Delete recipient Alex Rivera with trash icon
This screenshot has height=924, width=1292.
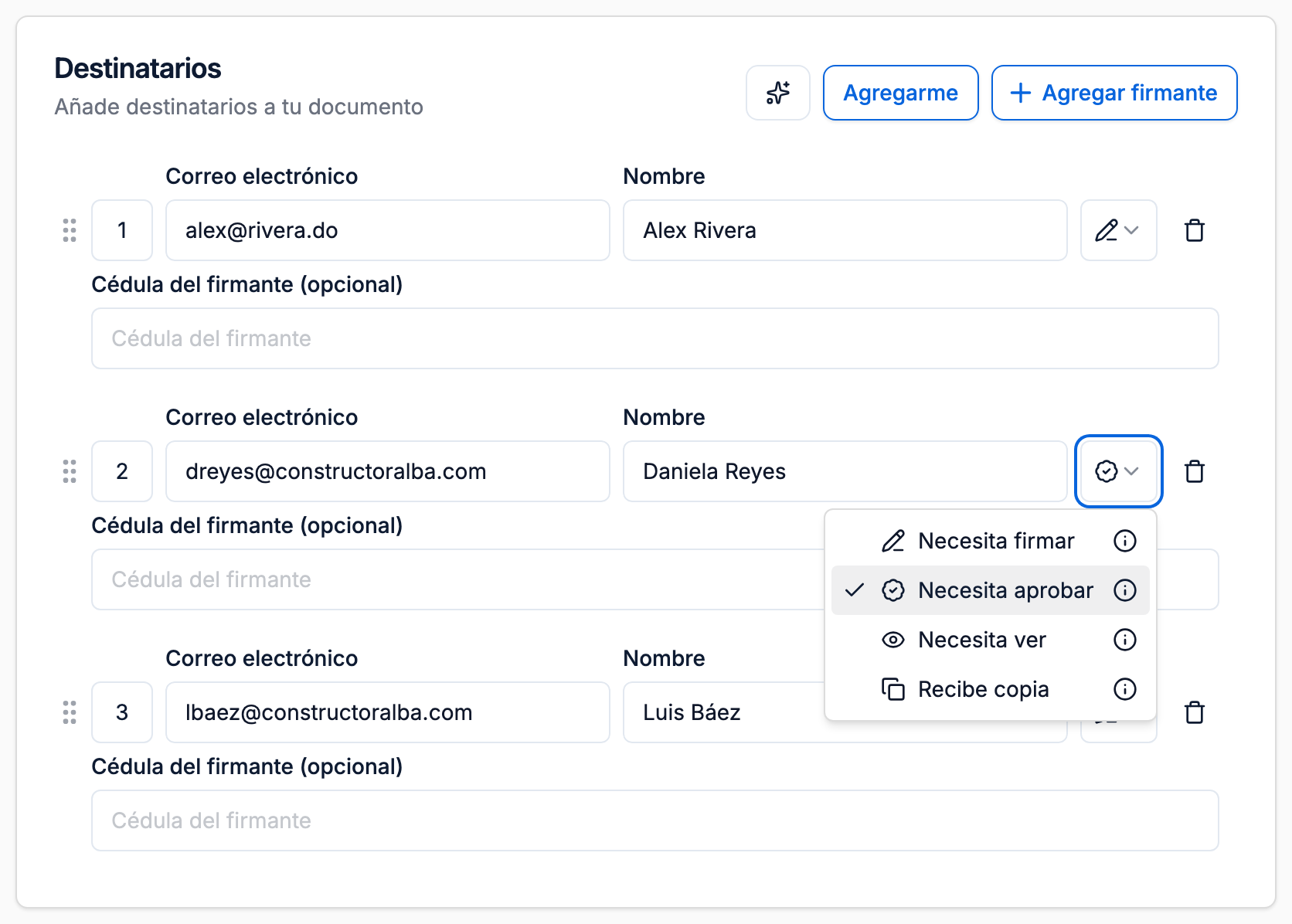coord(1195,230)
